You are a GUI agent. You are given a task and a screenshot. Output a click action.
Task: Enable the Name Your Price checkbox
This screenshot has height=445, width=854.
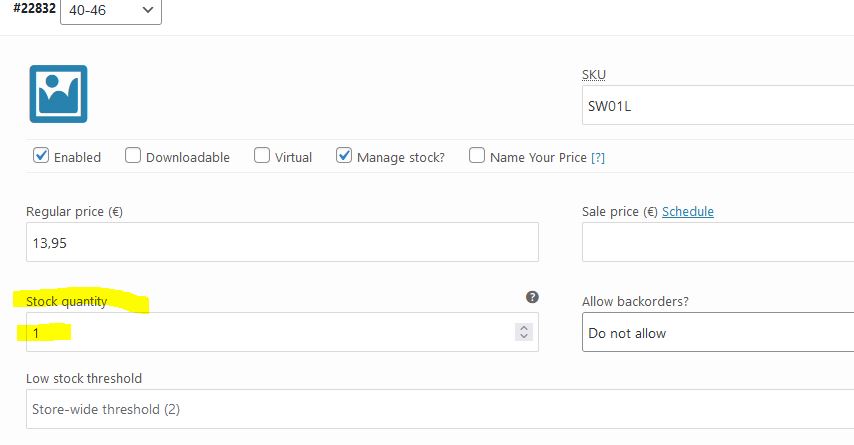coord(477,155)
